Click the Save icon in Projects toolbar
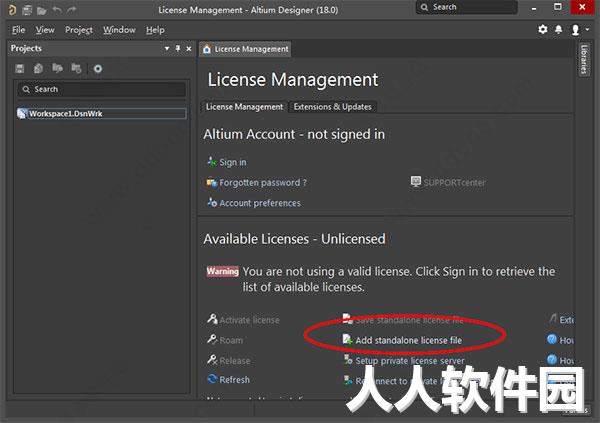The height and width of the screenshot is (423, 600). tap(20, 69)
